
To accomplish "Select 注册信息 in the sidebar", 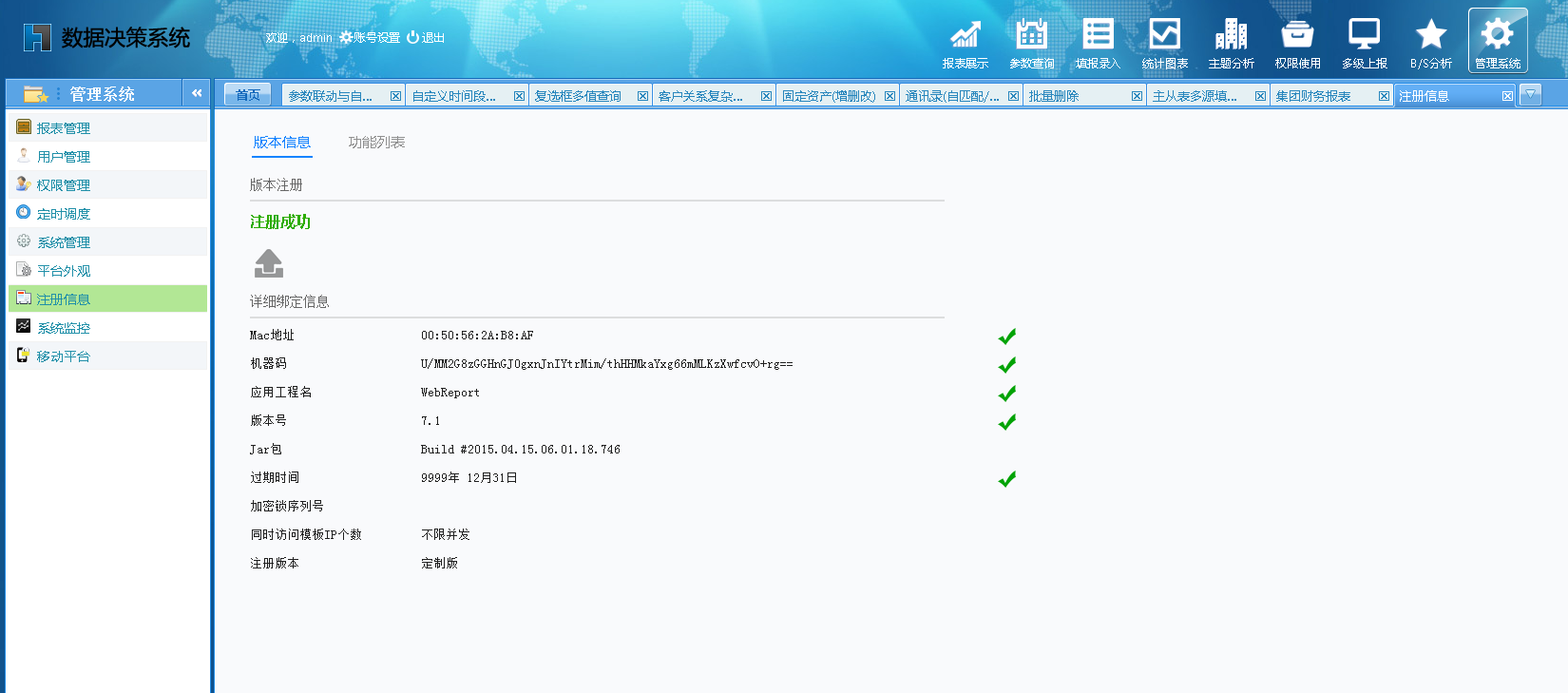I will pos(107,298).
